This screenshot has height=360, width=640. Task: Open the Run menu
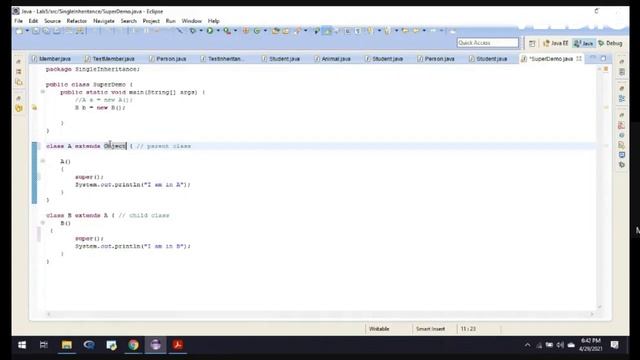[x=171, y=21]
